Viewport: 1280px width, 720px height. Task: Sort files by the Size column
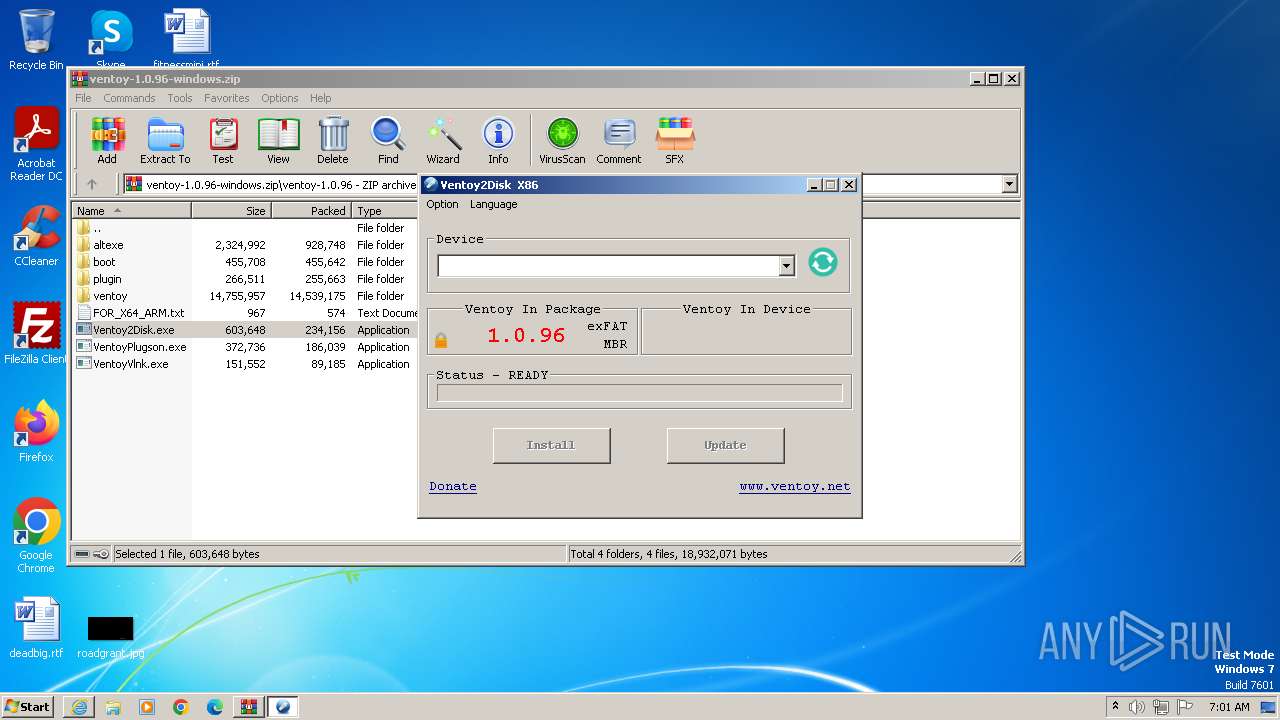(231, 211)
